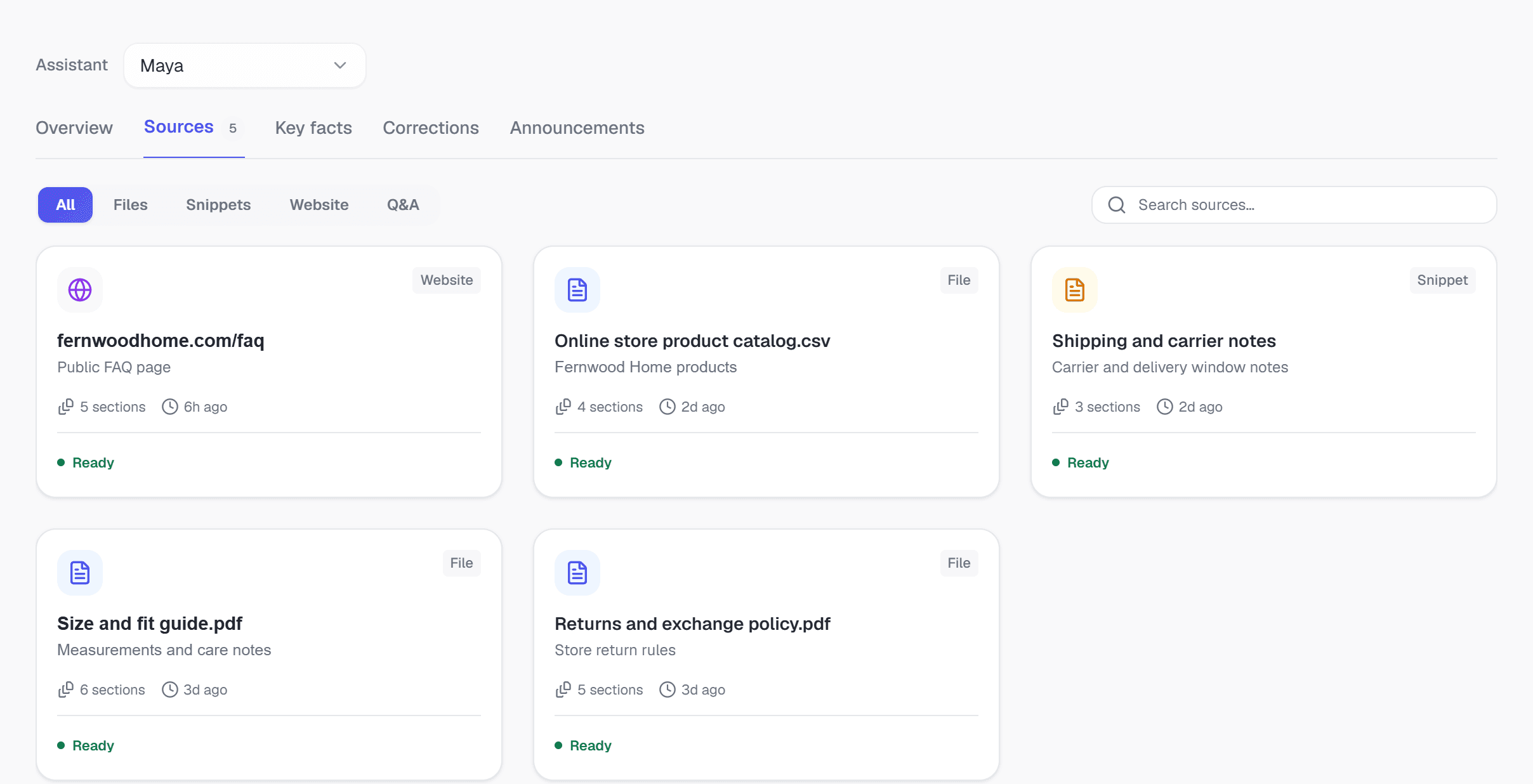Click clock icon on Shipping and carrier notes card

(1165, 407)
